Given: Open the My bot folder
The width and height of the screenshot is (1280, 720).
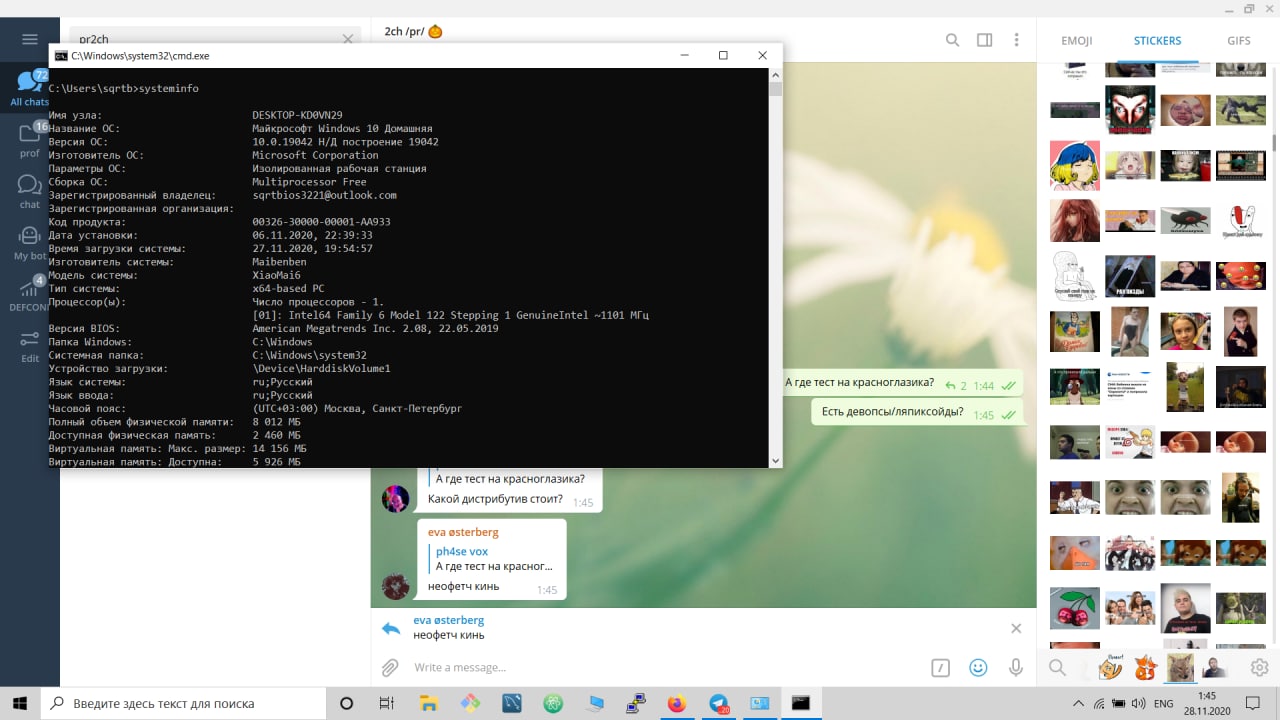Looking at the screenshot, I should (30, 242).
